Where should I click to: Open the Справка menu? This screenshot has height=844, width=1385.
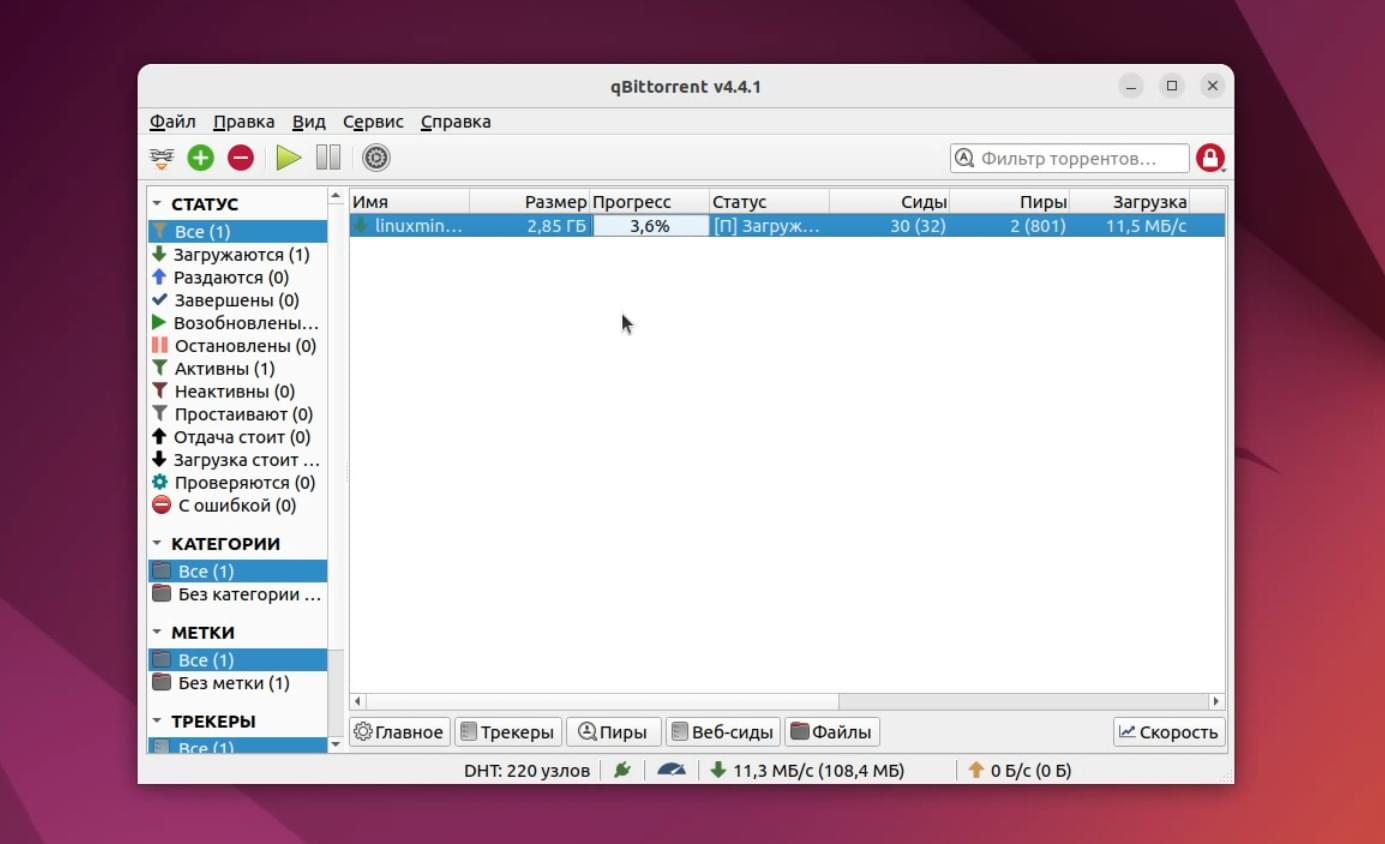coord(456,122)
